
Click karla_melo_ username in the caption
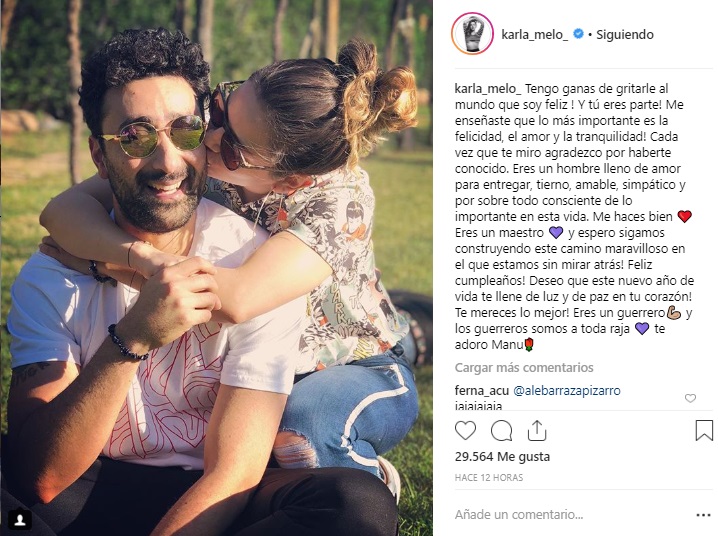pyautogui.click(x=488, y=88)
